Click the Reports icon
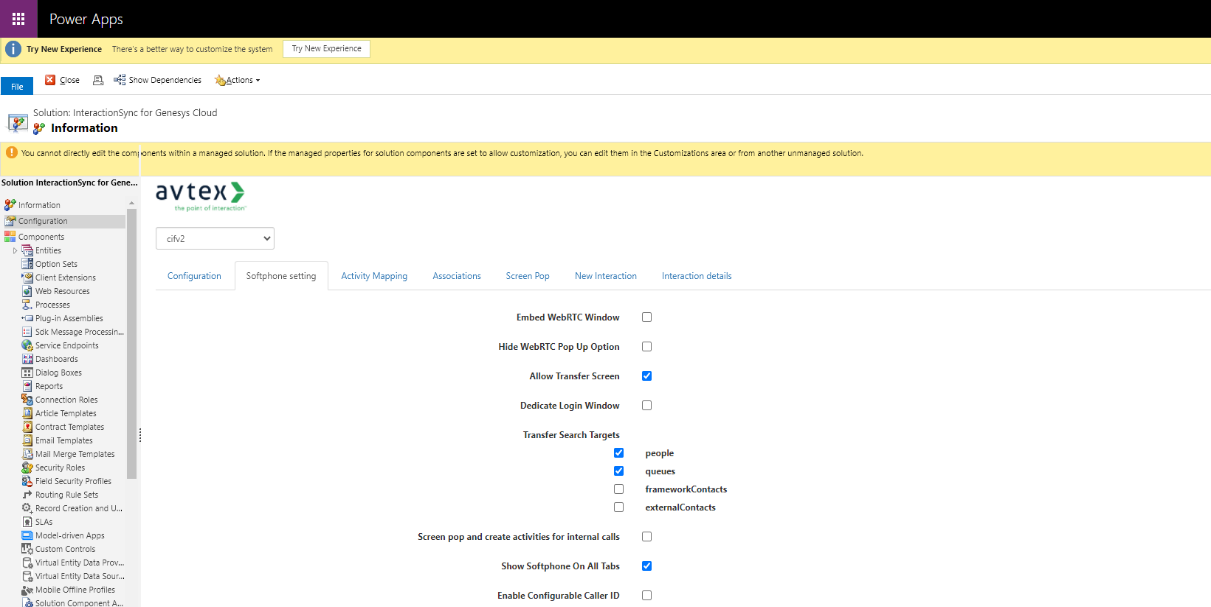The width and height of the screenshot is (1211, 607). point(27,386)
